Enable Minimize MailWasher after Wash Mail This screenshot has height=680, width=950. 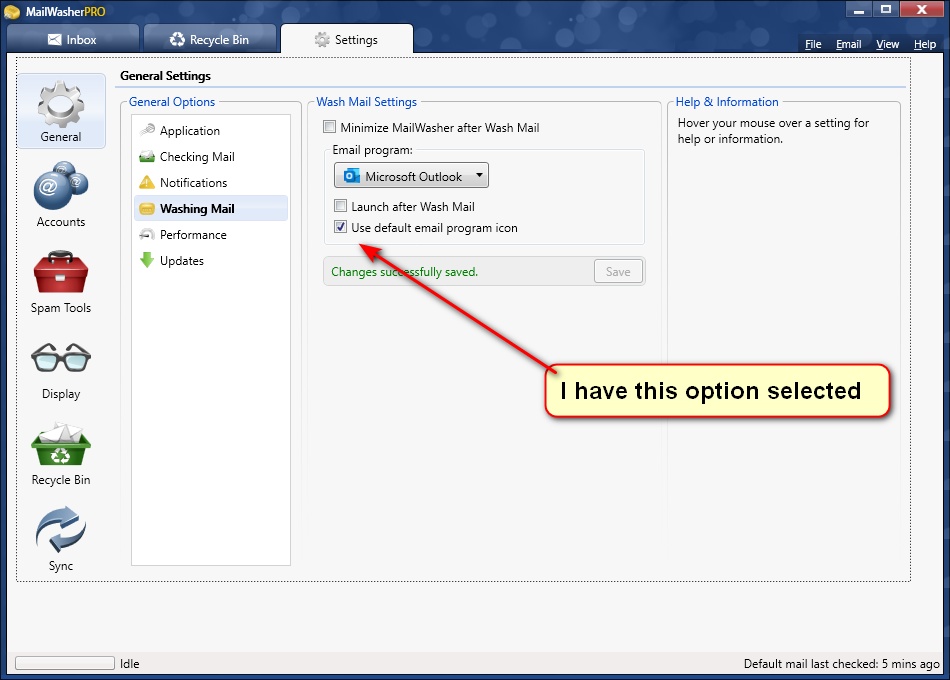330,127
